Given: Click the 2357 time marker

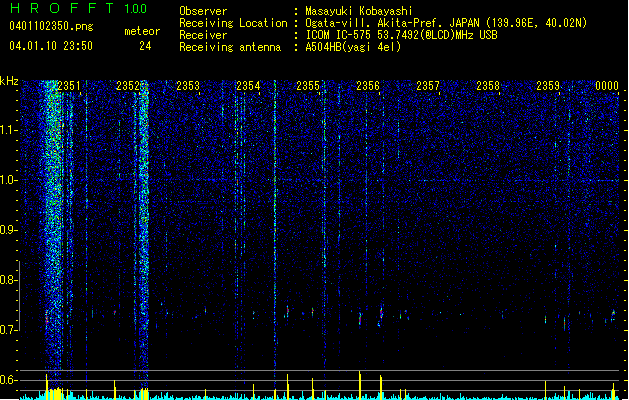Looking at the screenshot, I should point(428,86).
